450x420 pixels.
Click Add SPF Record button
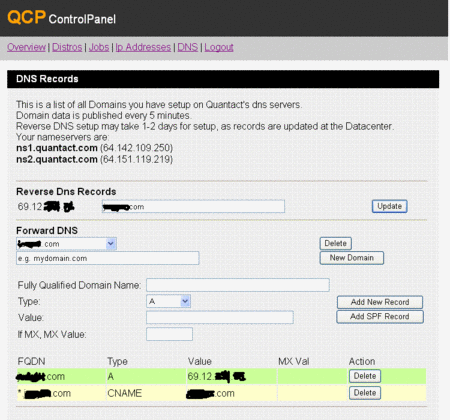tap(380, 317)
